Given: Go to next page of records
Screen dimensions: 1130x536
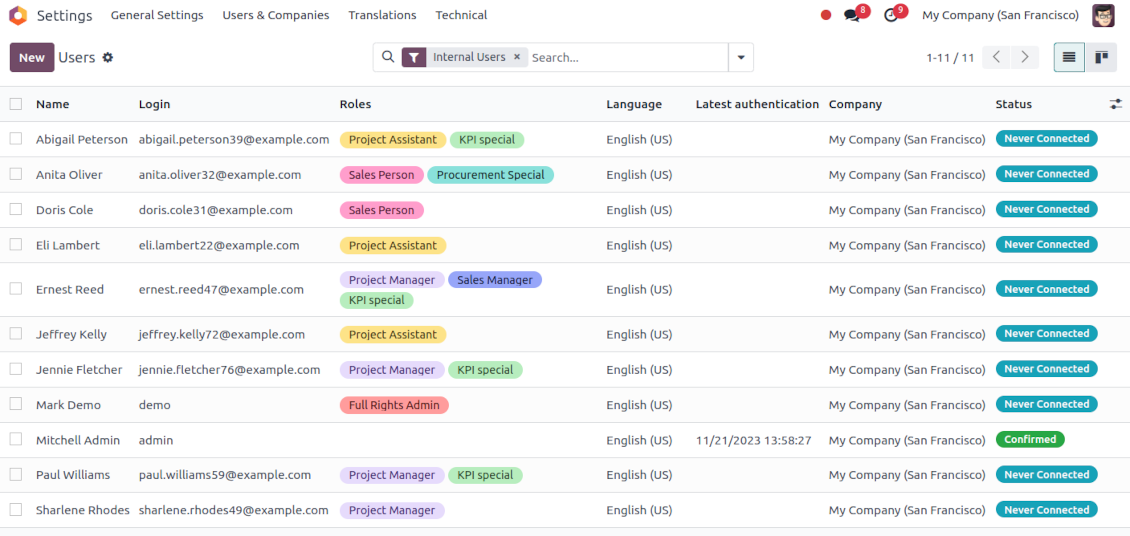Looking at the screenshot, I should tap(1024, 58).
